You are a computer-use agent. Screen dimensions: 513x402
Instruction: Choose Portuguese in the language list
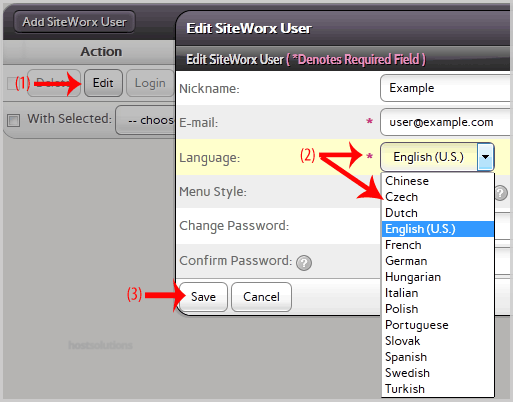pyautogui.click(x=438, y=325)
